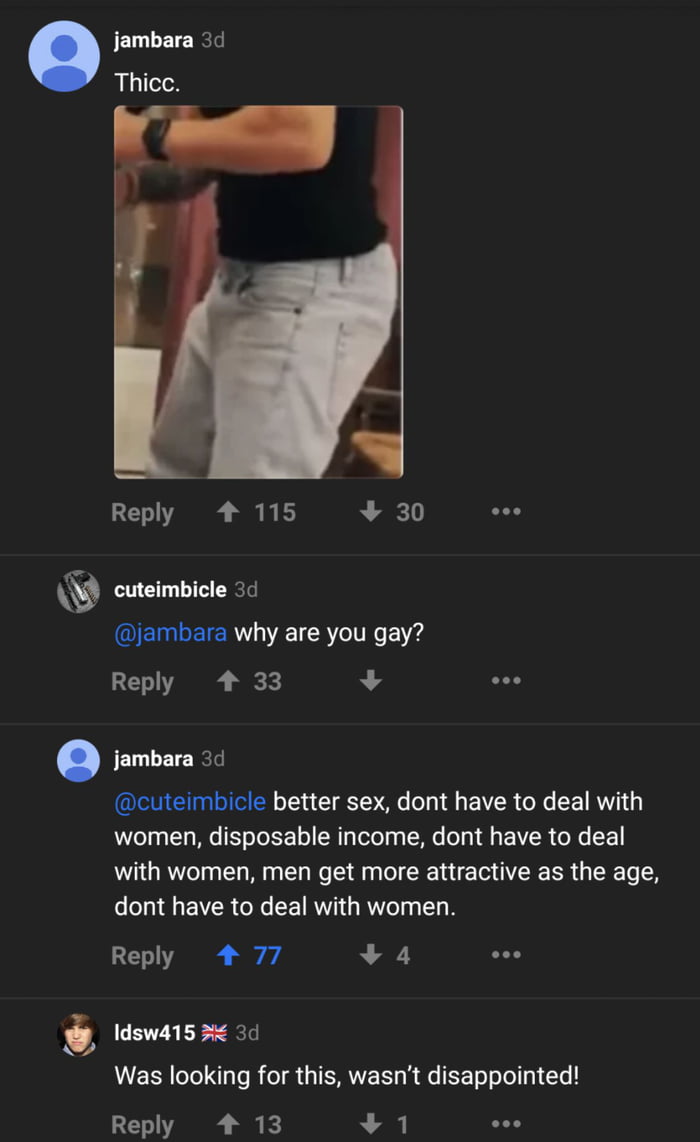Viewport: 700px width, 1142px height.
Task: Upvote jambara's 'Thicc.' comment
Action: pyautogui.click(x=228, y=512)
